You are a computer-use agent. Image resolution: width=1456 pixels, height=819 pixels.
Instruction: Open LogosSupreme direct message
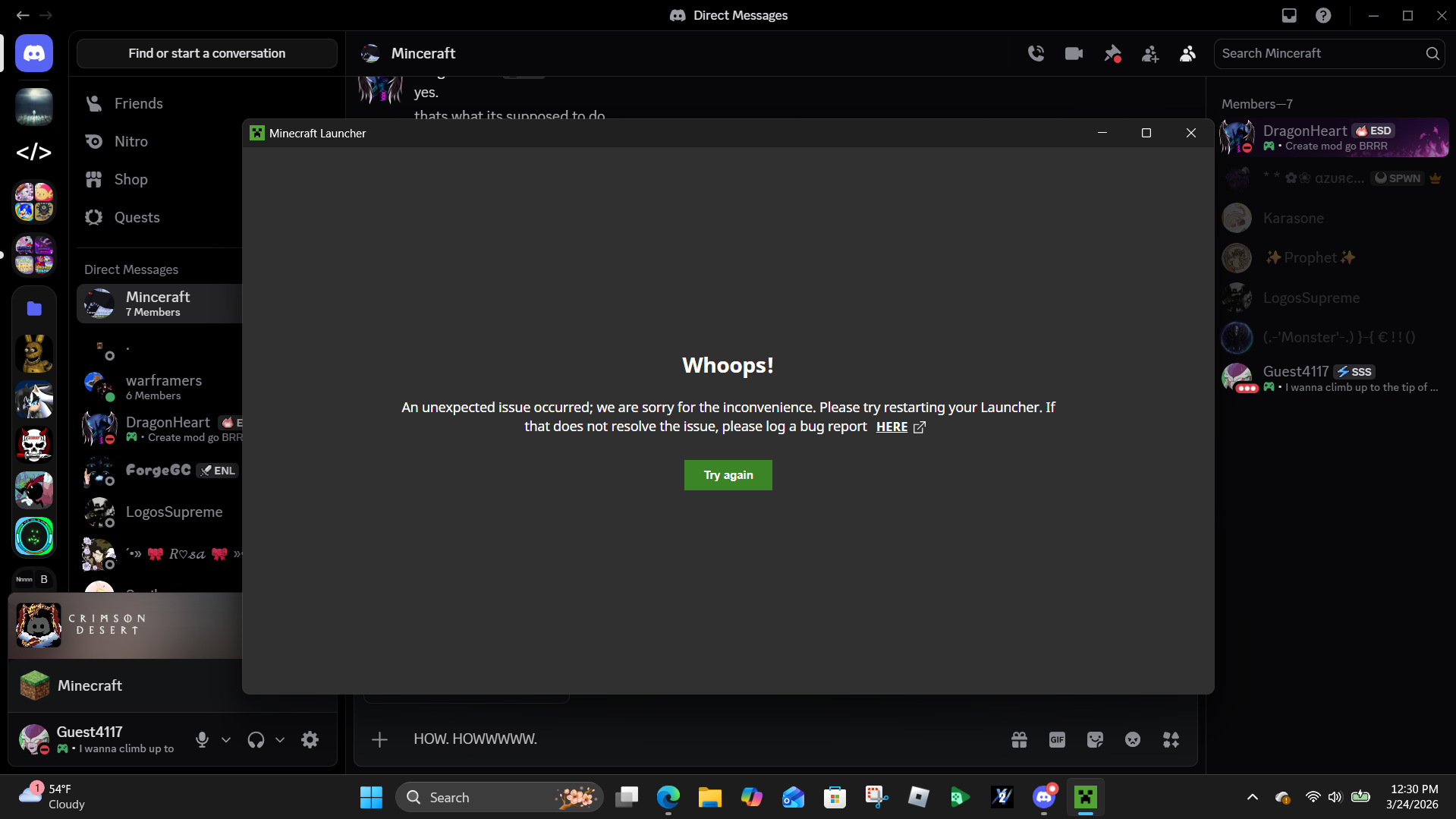159,512
